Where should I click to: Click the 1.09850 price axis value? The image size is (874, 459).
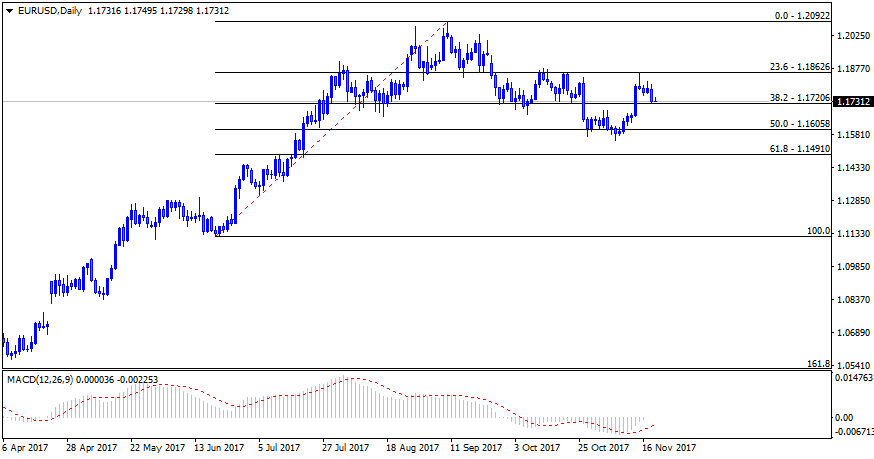pyautogui.click(x=853, y=267)
